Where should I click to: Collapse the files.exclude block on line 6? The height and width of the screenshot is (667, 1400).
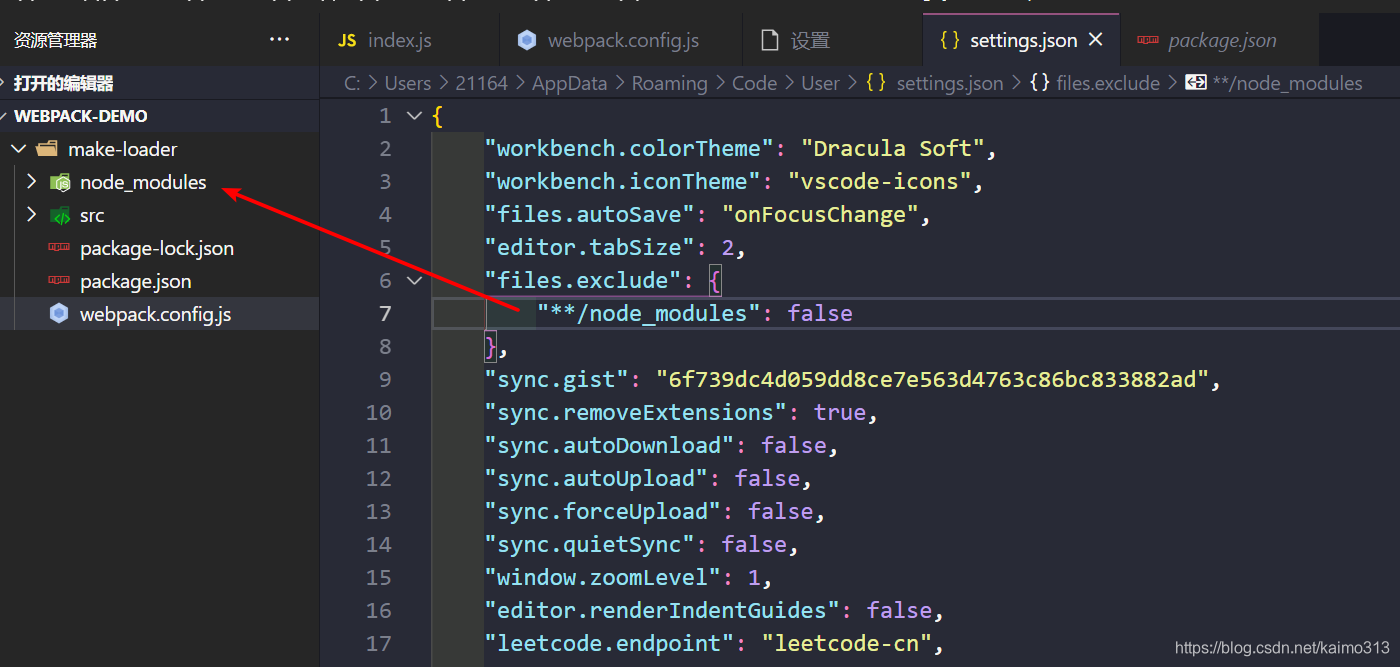414,281
